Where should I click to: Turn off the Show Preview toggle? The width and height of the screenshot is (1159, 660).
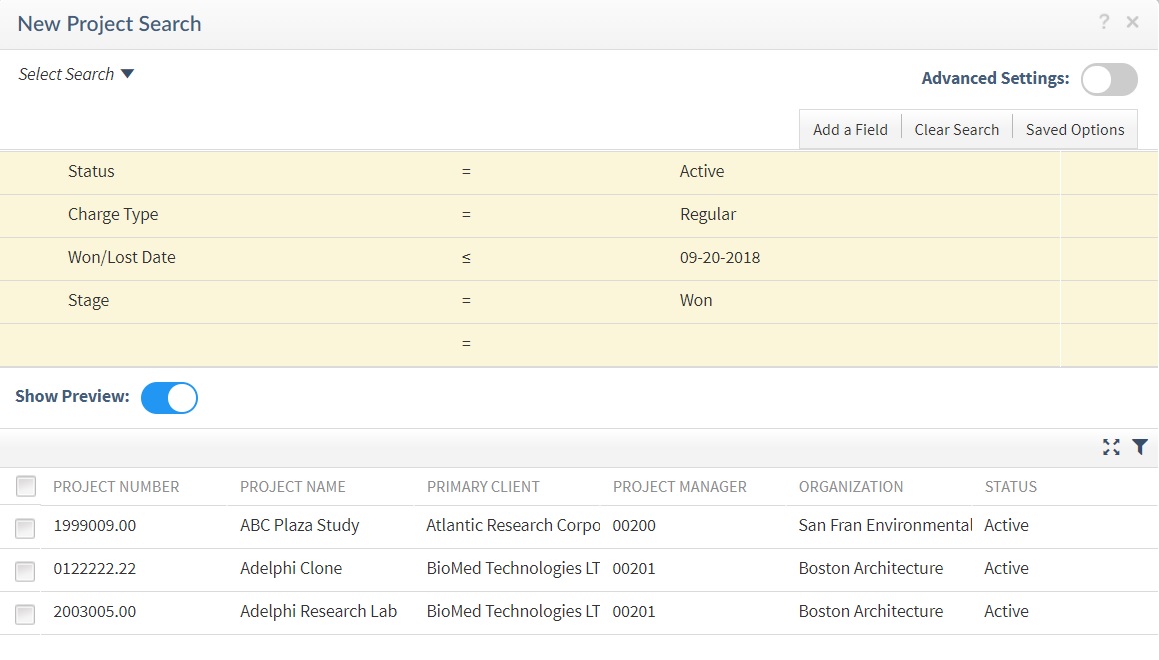(x=169, y=397)
